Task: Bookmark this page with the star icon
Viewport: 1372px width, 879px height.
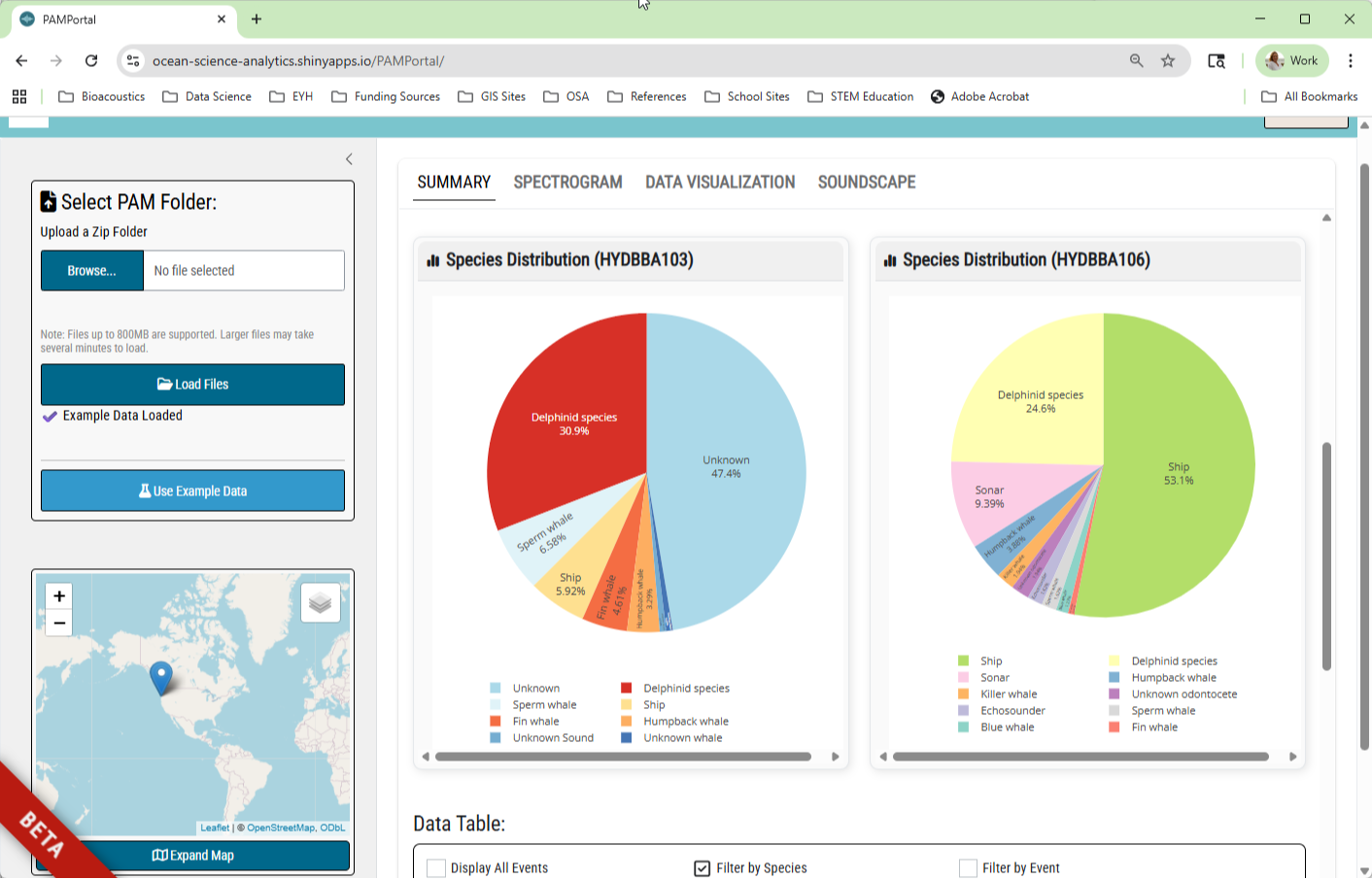Action: [x=1168, y=60]
